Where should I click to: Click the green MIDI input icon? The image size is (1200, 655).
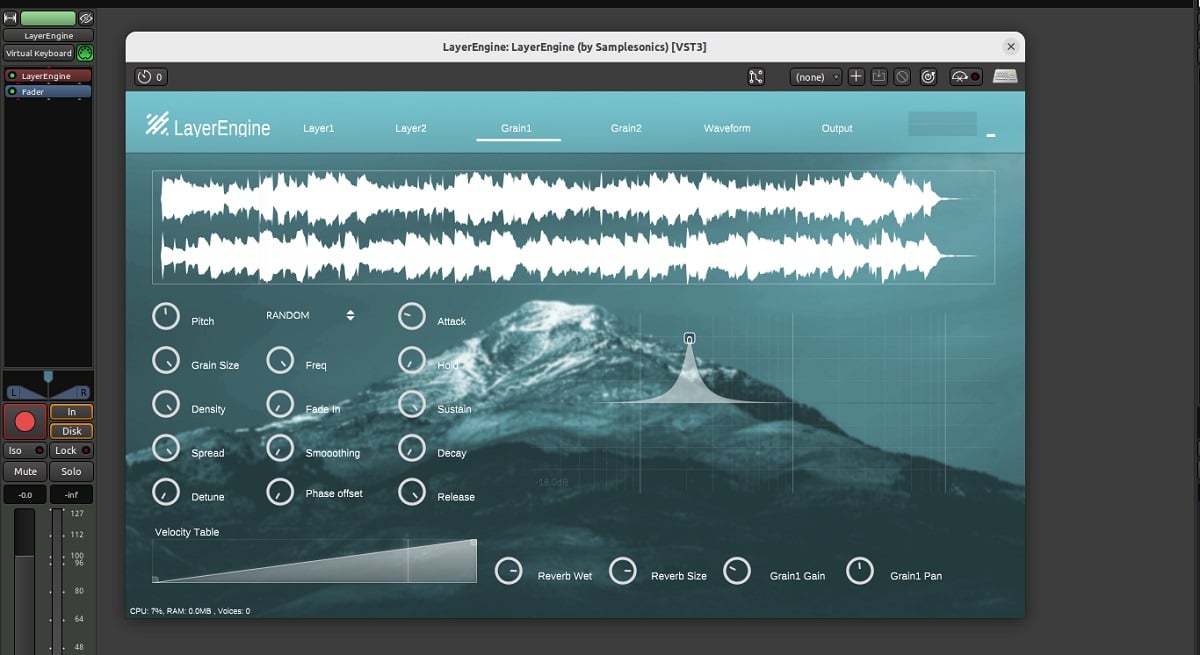(x=85, y=53)
